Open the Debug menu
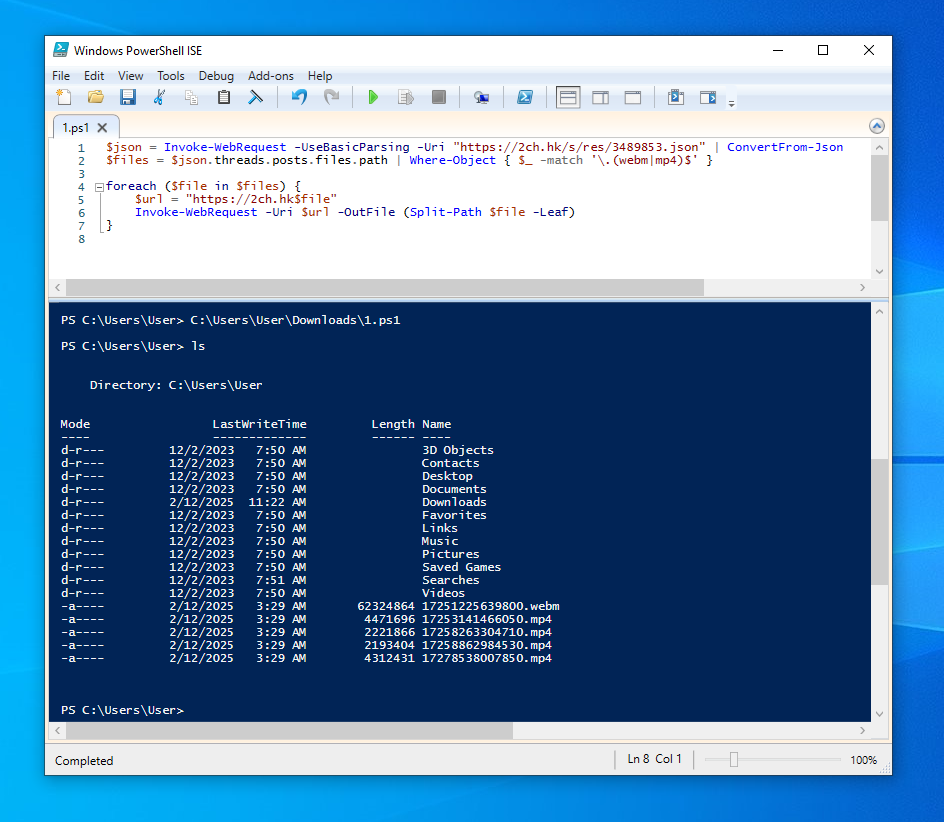The width and height of the screenshot is (944, 822). tap(216, 76)
